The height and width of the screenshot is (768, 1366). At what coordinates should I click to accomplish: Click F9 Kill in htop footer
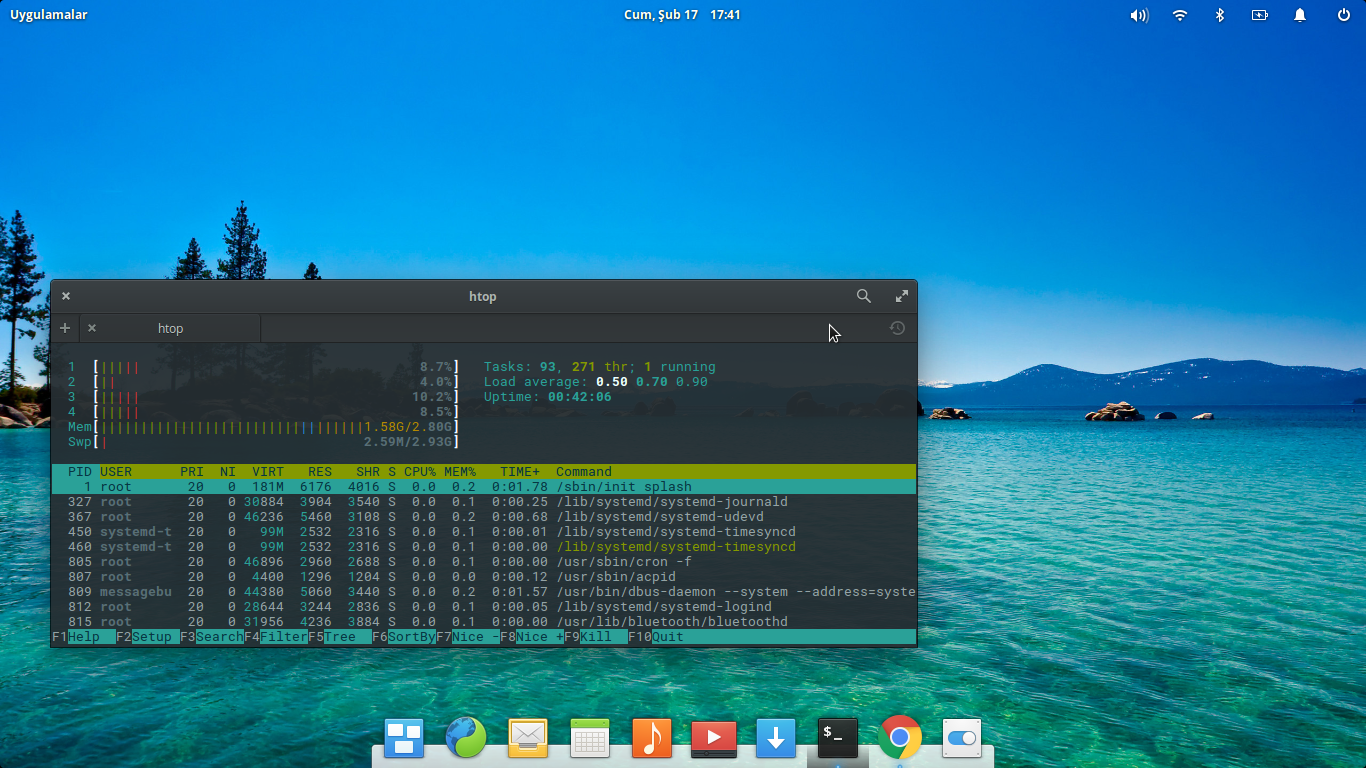(x=596, y=637)
